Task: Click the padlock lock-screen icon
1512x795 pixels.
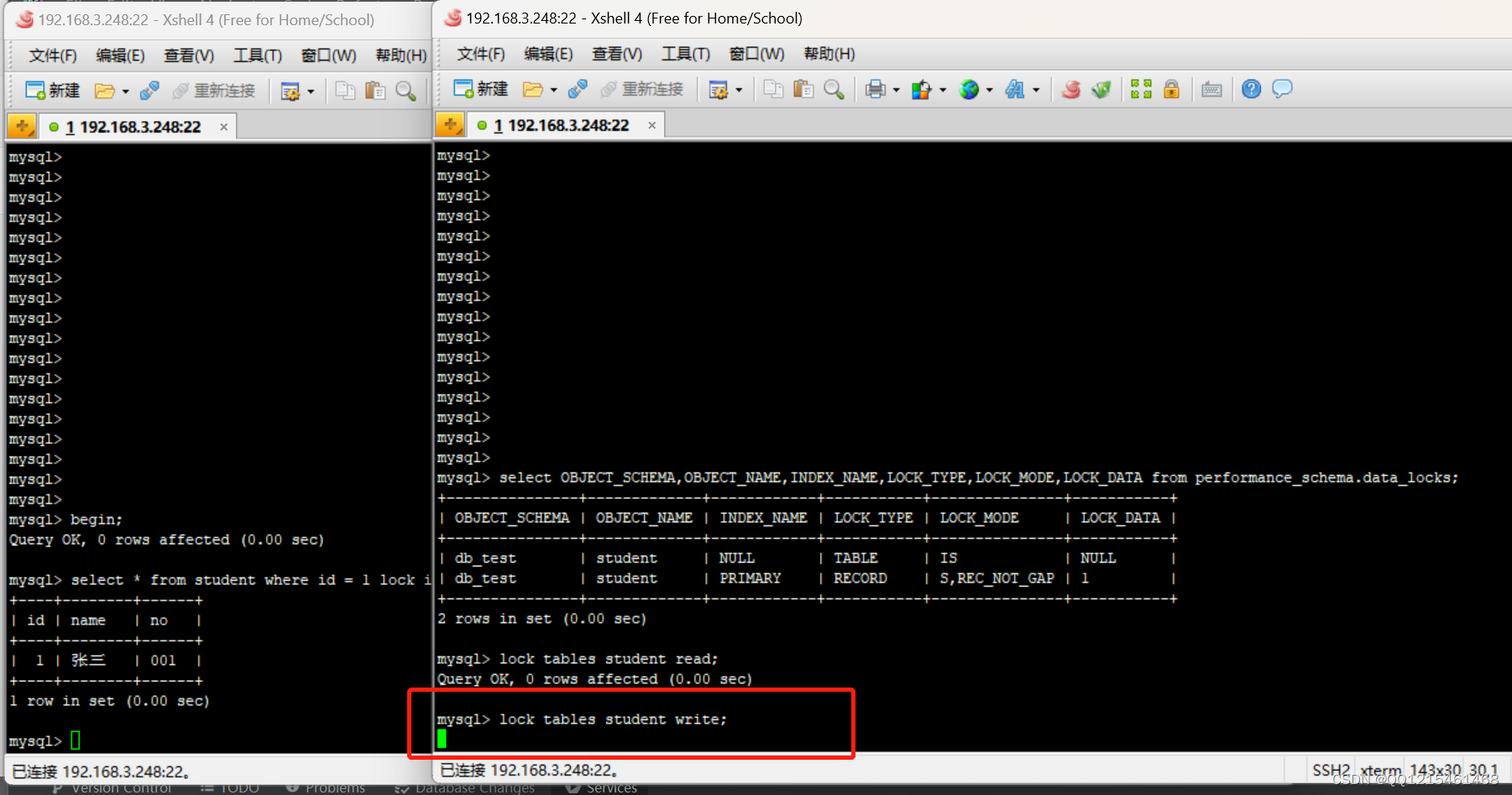Action: click(x=1171, y=89)
